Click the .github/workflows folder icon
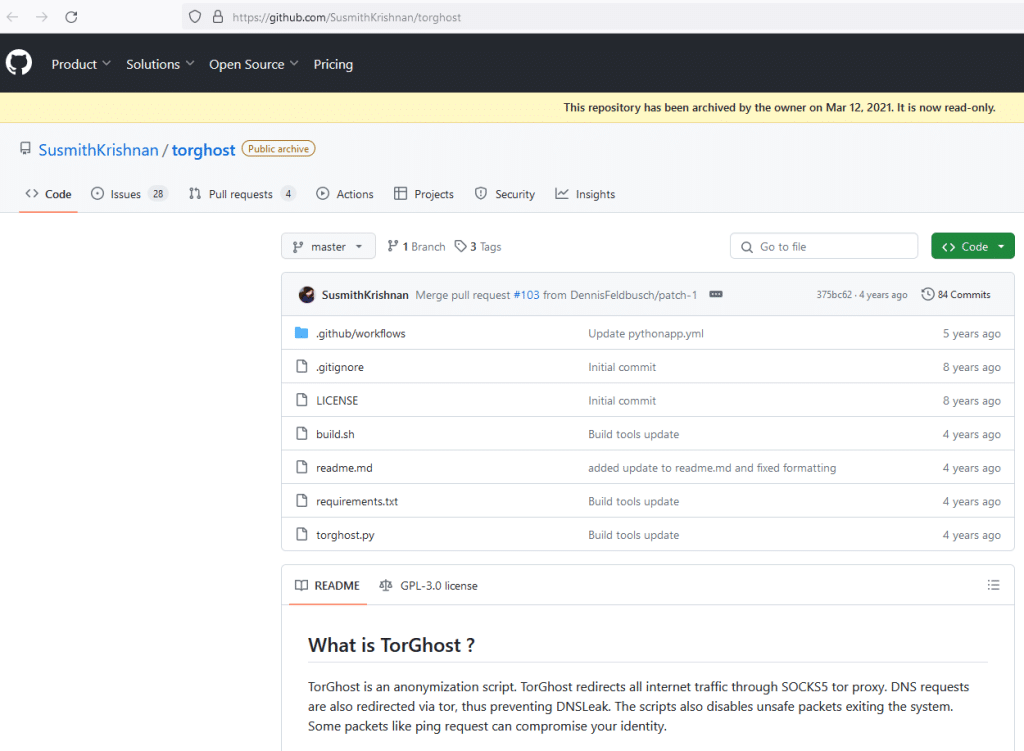1024x751 pixels. point(301,333)
